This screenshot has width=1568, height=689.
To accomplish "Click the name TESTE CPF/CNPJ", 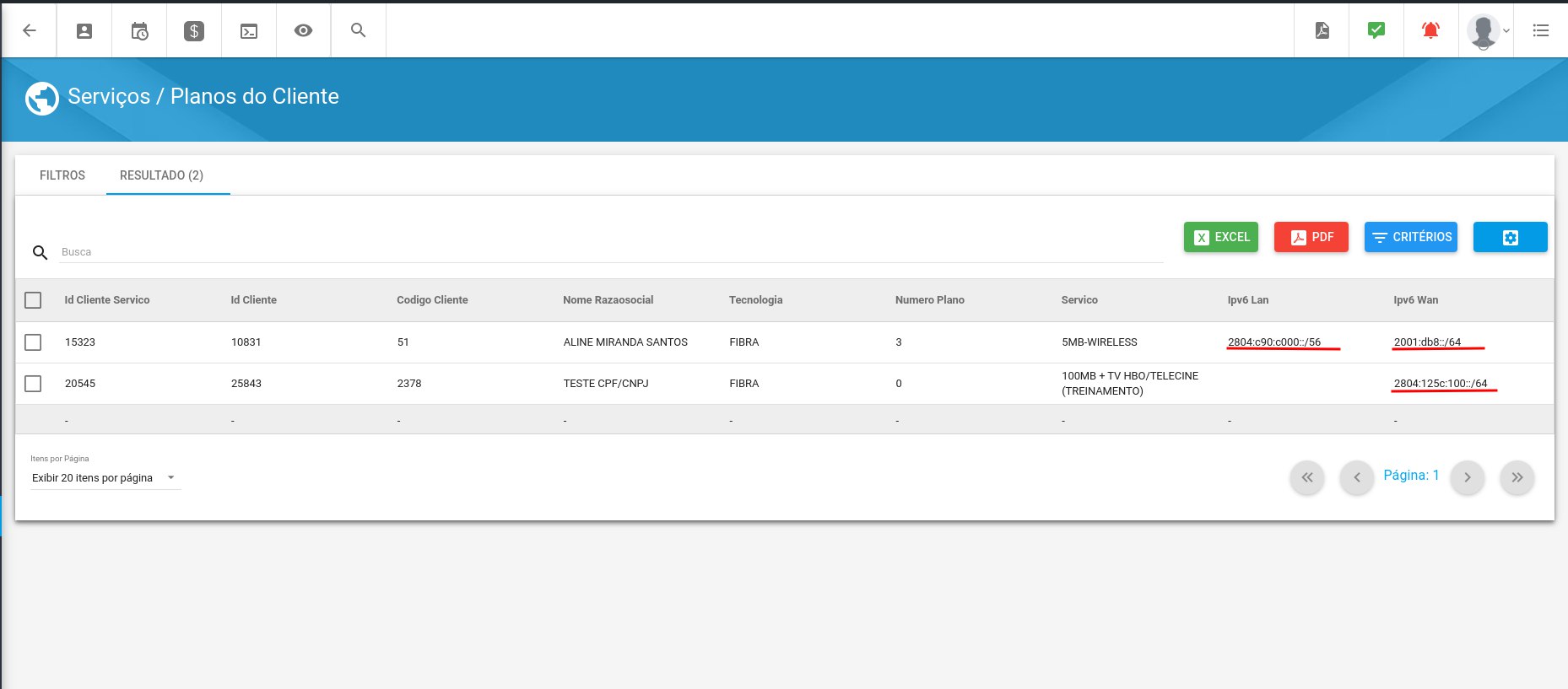I will 606,384.
